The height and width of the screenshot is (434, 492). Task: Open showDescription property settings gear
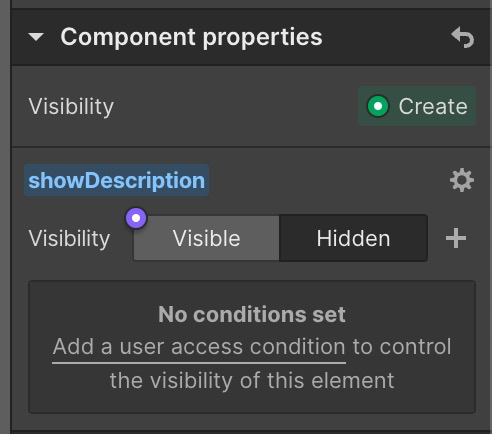coord(462,180)
